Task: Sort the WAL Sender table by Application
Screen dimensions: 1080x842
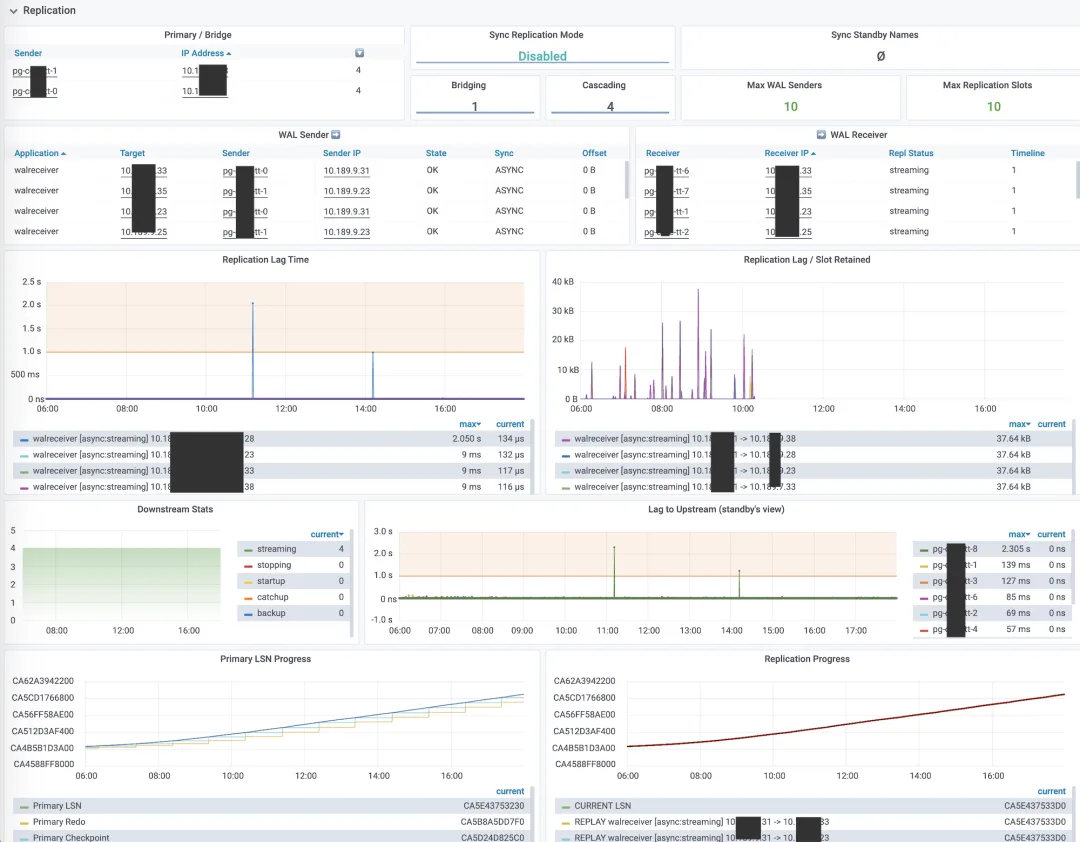Action: pyautogui.click(x=40, y=153)
